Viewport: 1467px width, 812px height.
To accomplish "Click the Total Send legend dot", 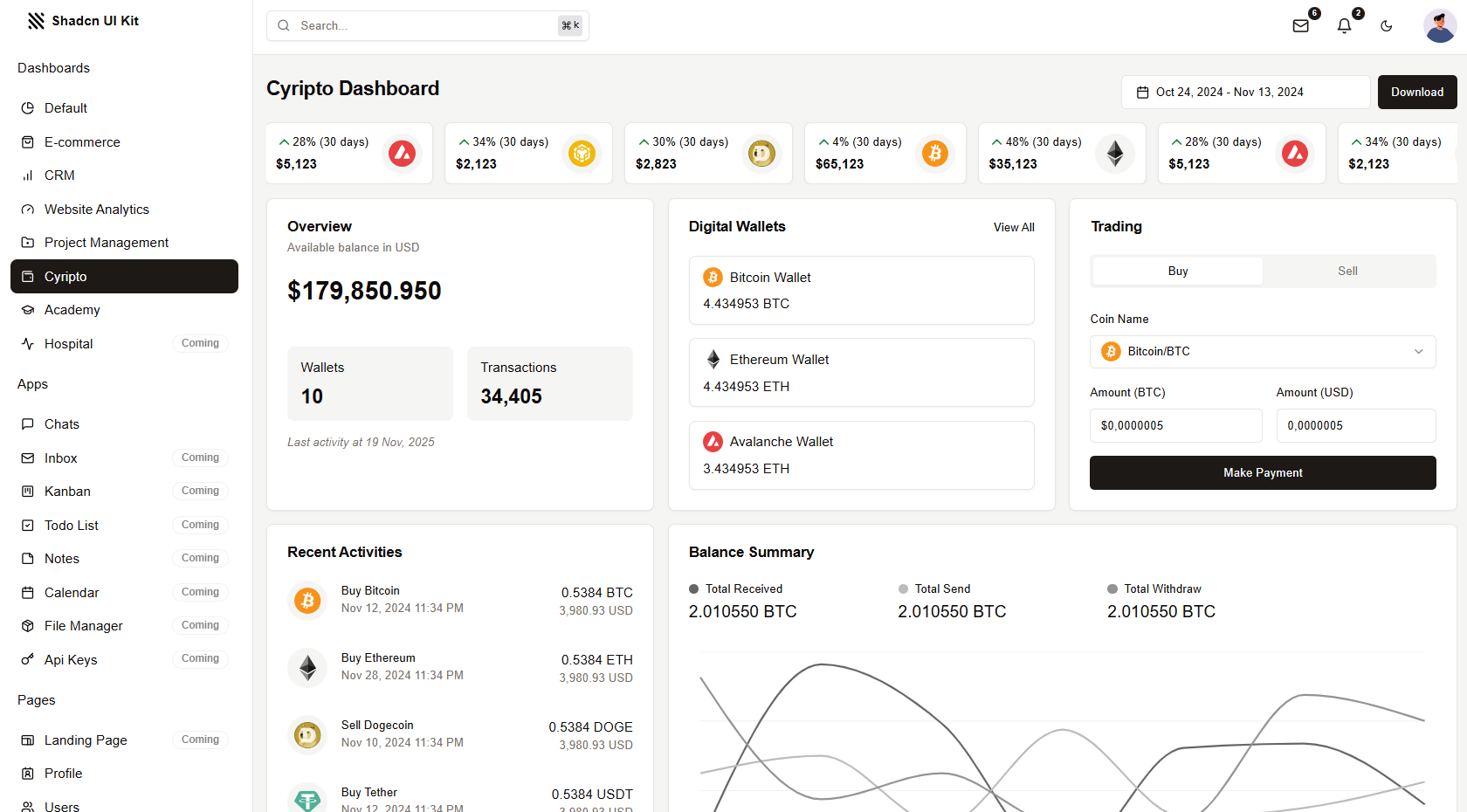I will pos(904,589).
